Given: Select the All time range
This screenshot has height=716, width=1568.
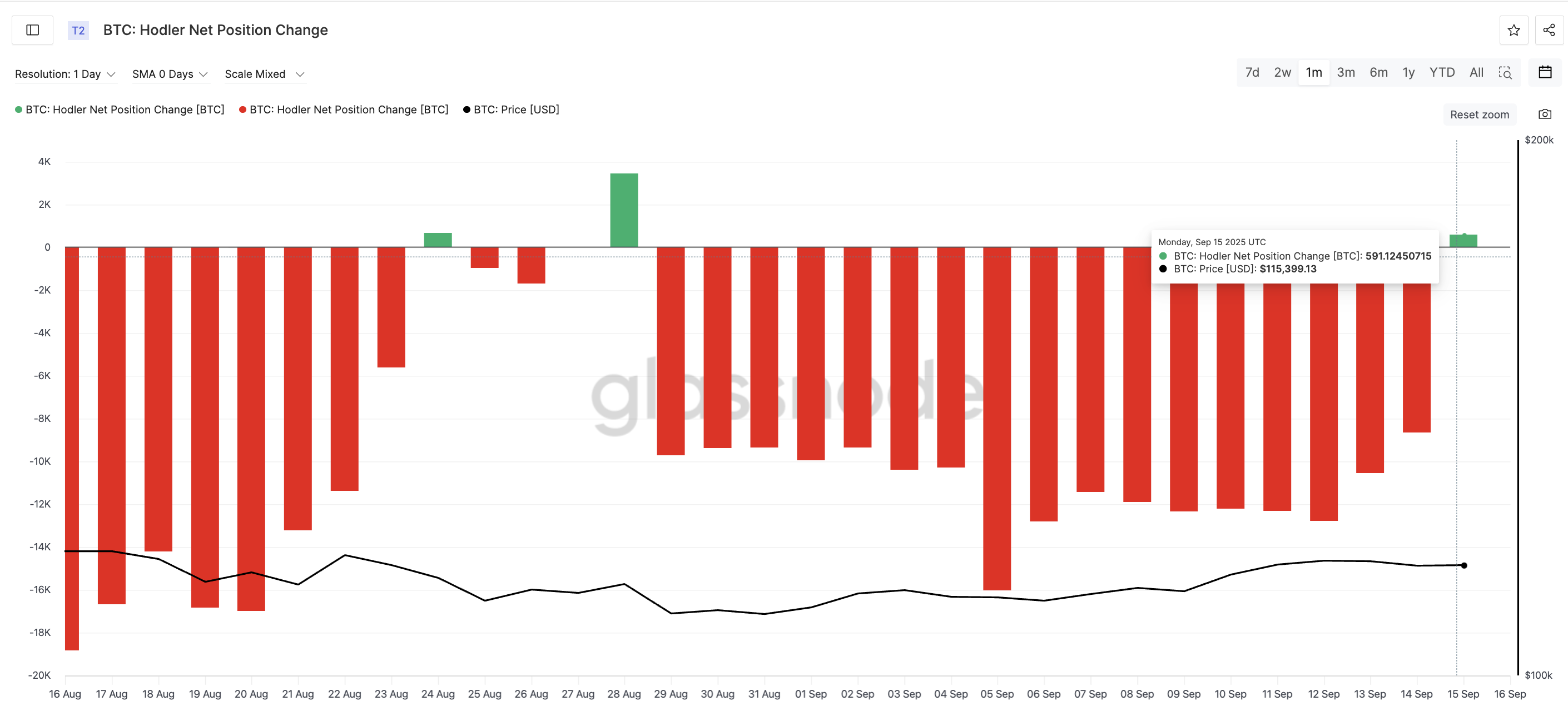Looking at the screenshot, I should tap(1476, 72).
